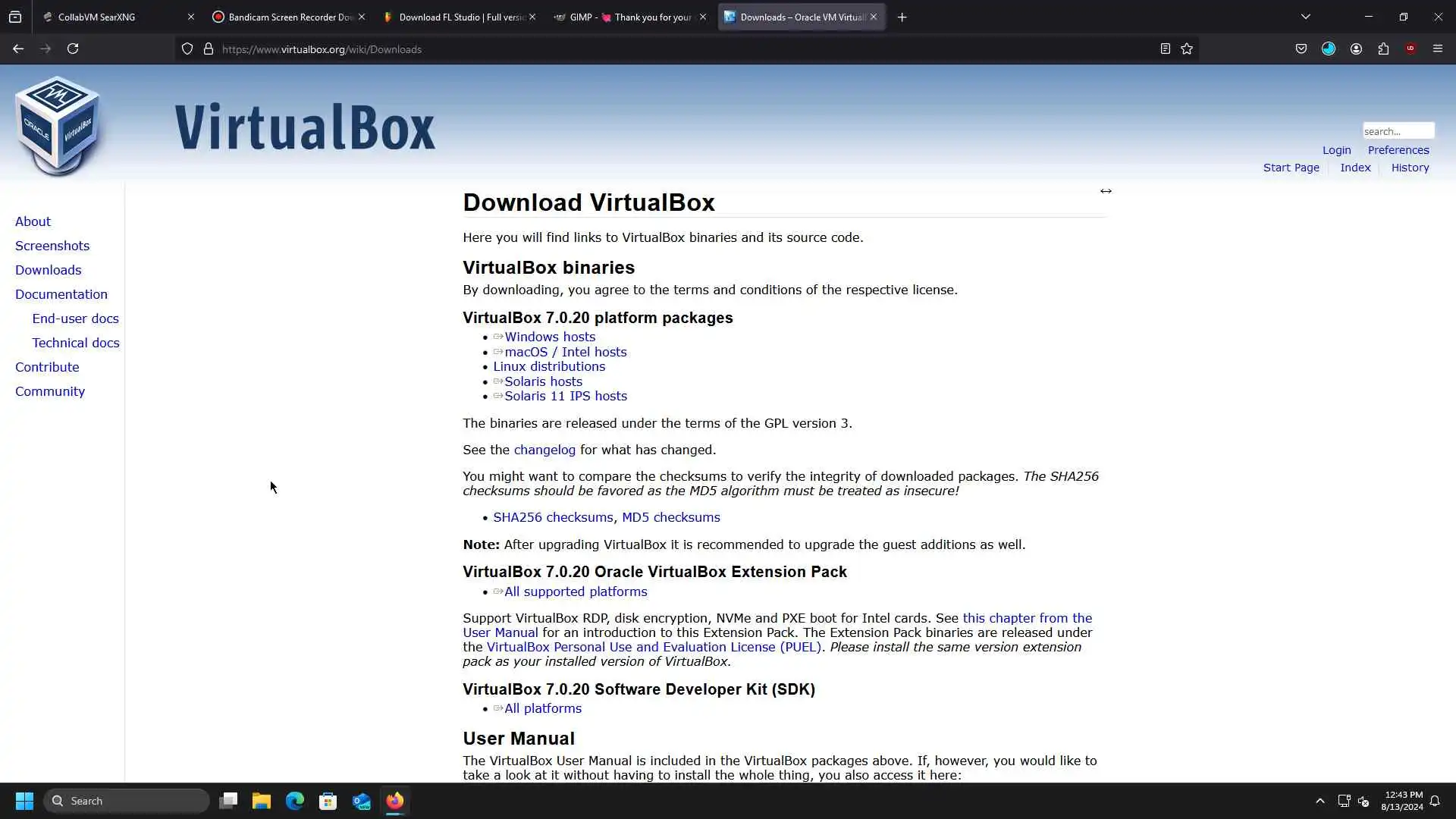Open File Explorer from the taskbar
The height and width of the screenshot is (819, 1456).
click(x=262, y=801)
